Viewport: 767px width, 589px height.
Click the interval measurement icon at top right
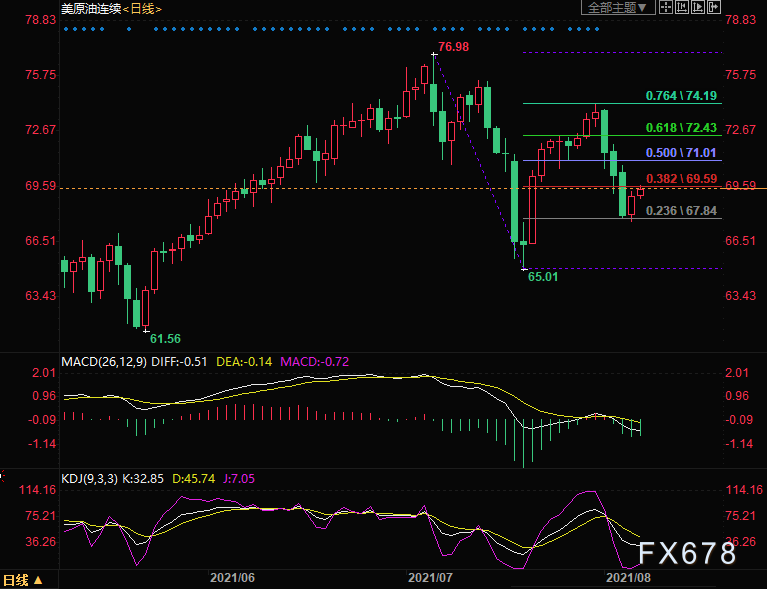(x=682, y=7)
